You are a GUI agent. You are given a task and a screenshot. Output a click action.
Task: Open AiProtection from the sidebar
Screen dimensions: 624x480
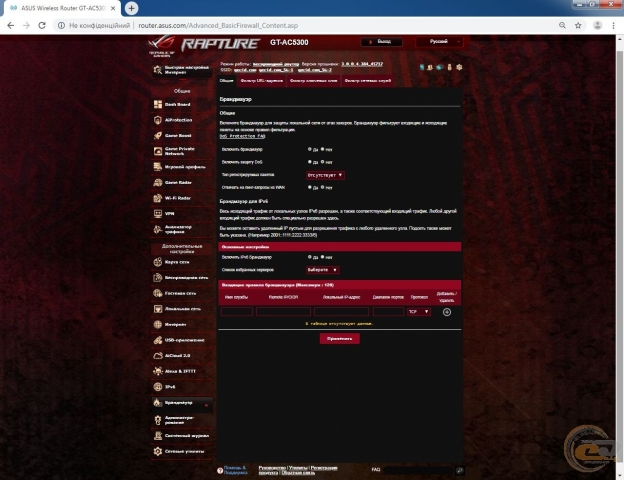point(181,120)
